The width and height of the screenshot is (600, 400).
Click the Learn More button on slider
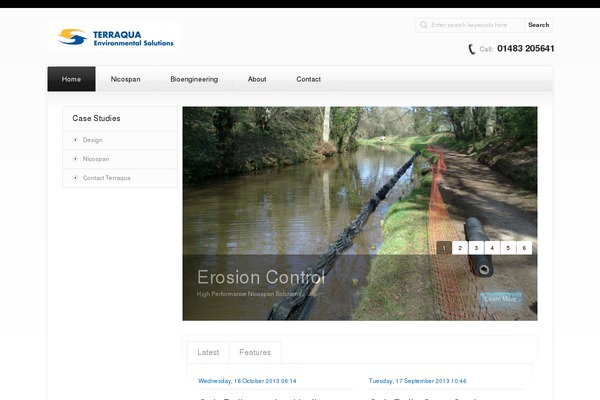pos(500,298)
